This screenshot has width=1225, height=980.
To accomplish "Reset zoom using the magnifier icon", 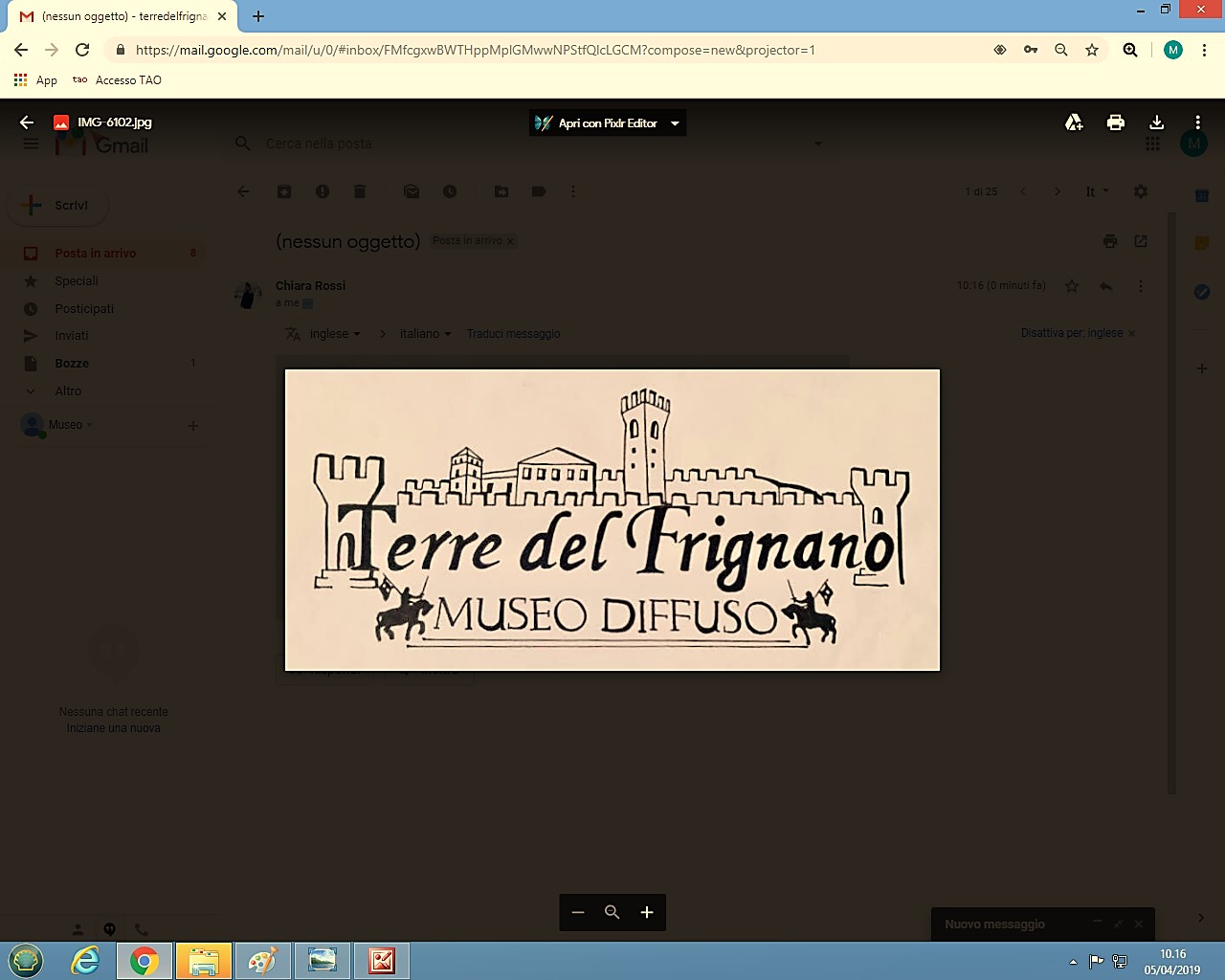I will [612, 912].
